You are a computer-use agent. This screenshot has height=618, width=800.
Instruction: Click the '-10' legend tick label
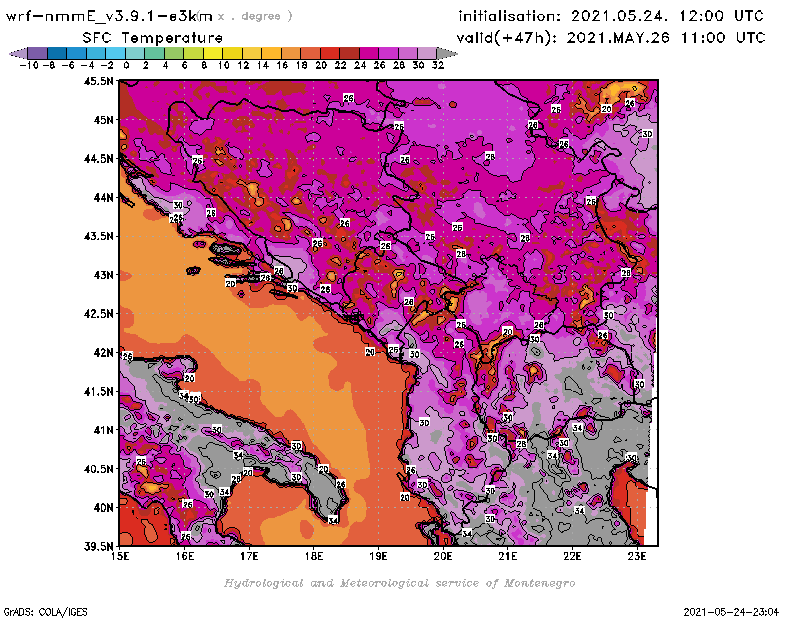click(29, 65)
